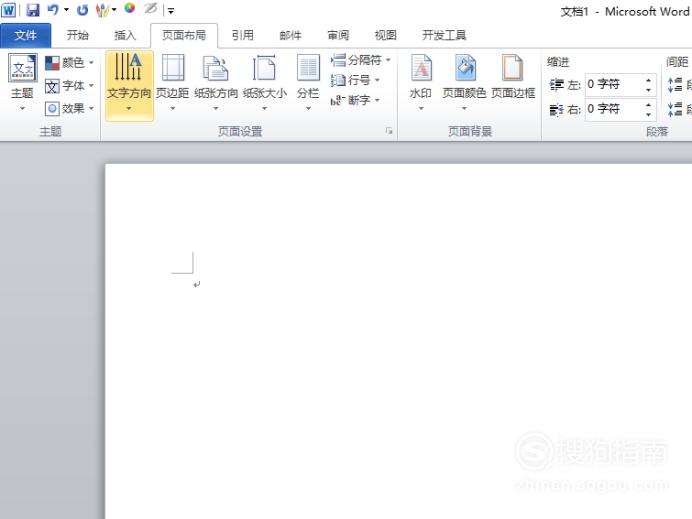692x519 pixels.
Task: Open the 主题 themes gallery
Action: coord(22,83)
